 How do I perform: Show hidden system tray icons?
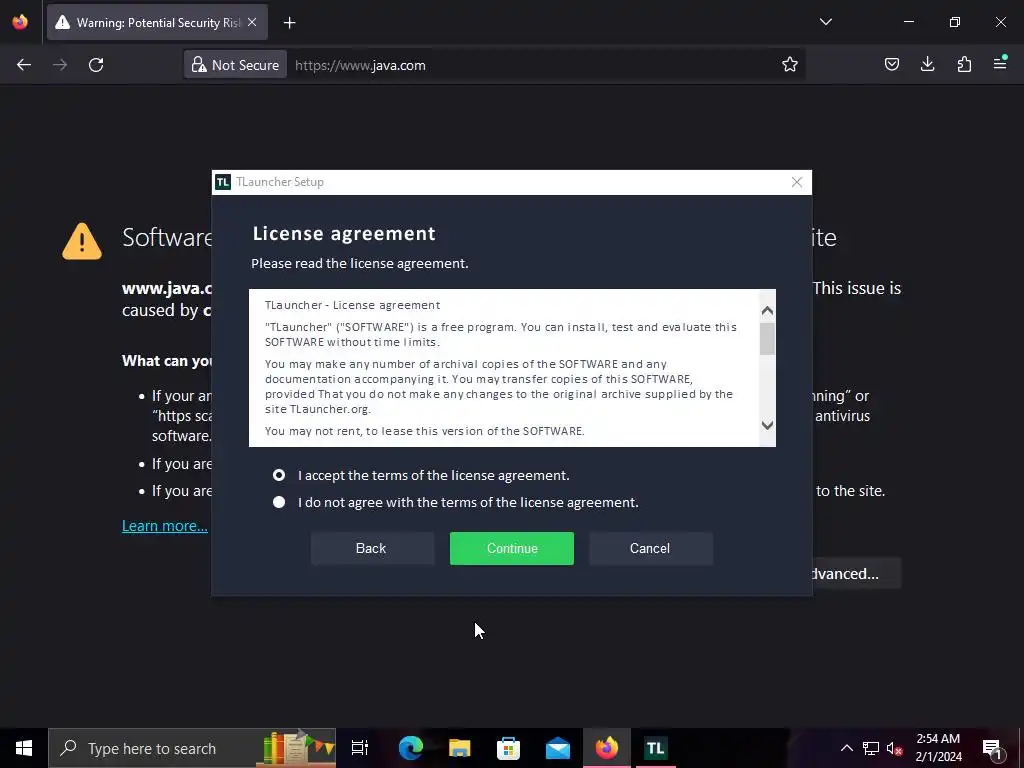click(x=846, y=748)
